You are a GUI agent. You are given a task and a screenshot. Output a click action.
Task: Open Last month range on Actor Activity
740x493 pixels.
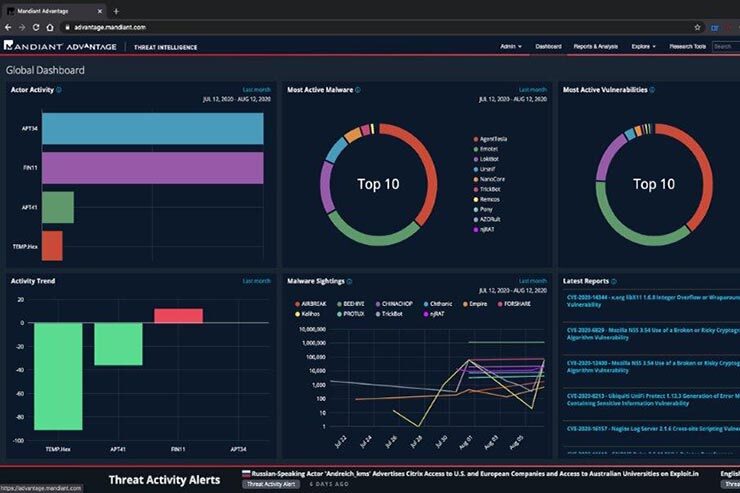point(256,90)
